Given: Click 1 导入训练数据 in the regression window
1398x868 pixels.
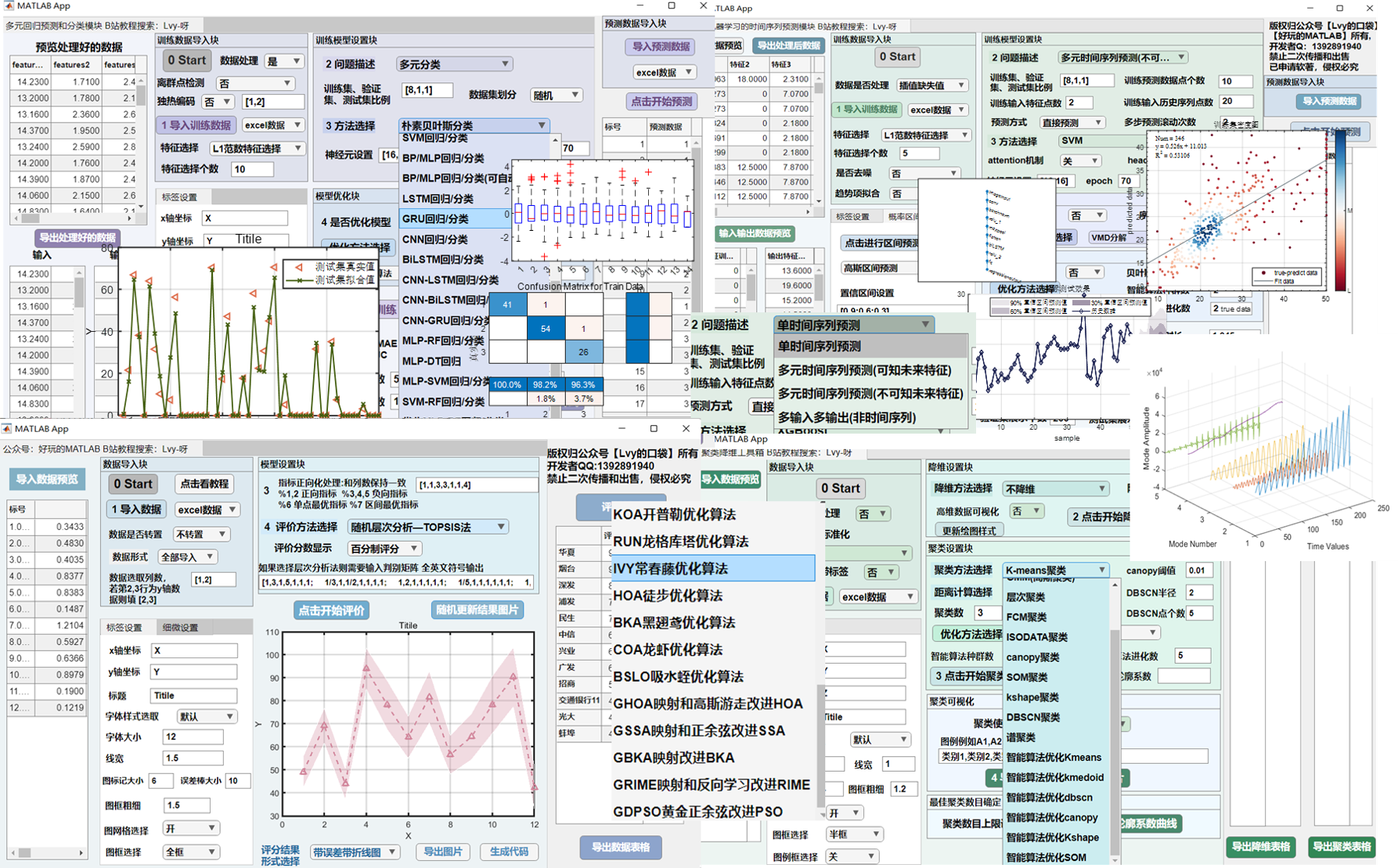Looking at the screenshot, I should 196,125.
